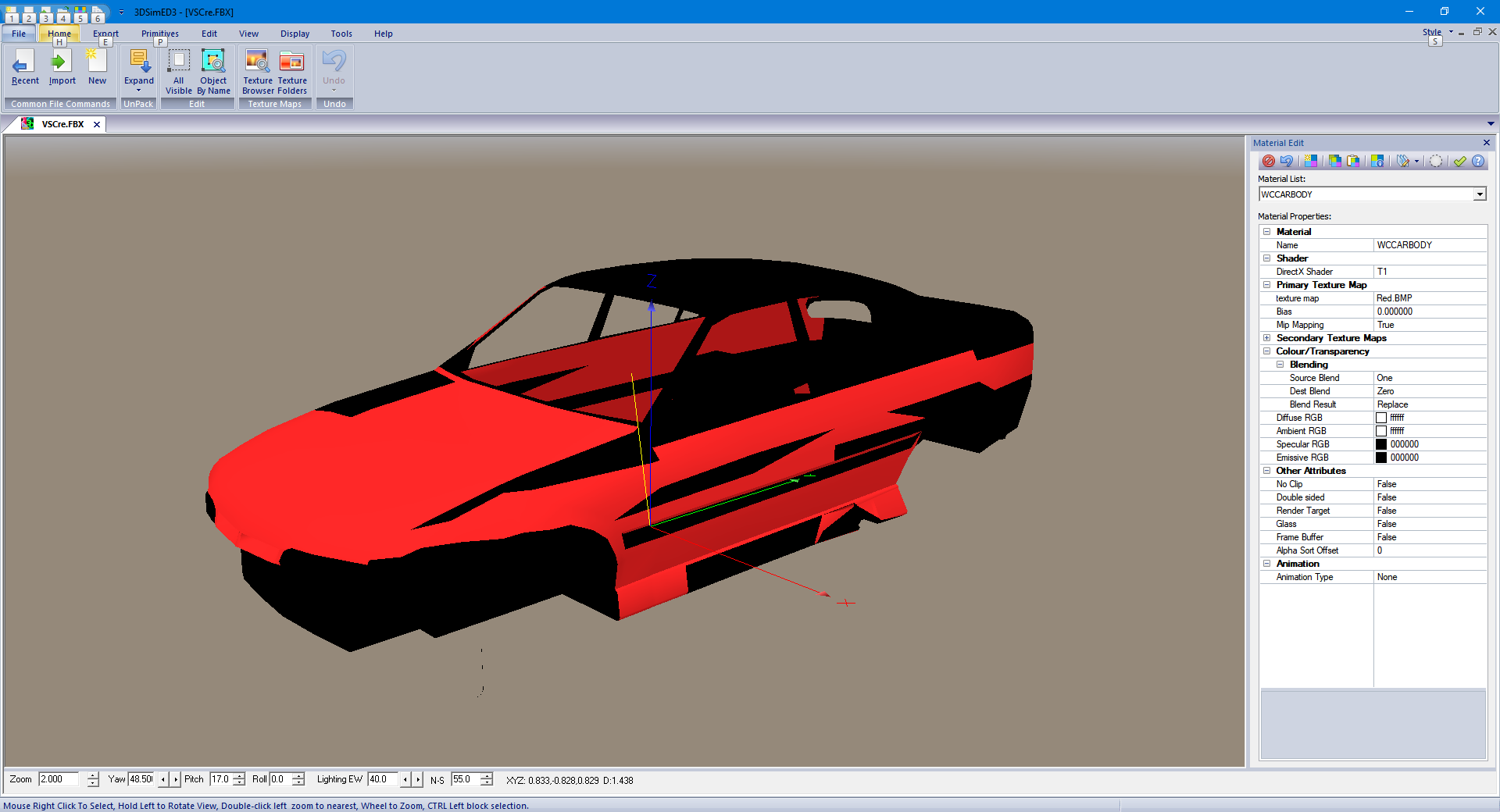
Task: Click the red cancel icon in Material Edit
Action: [x=1269, y=161]
